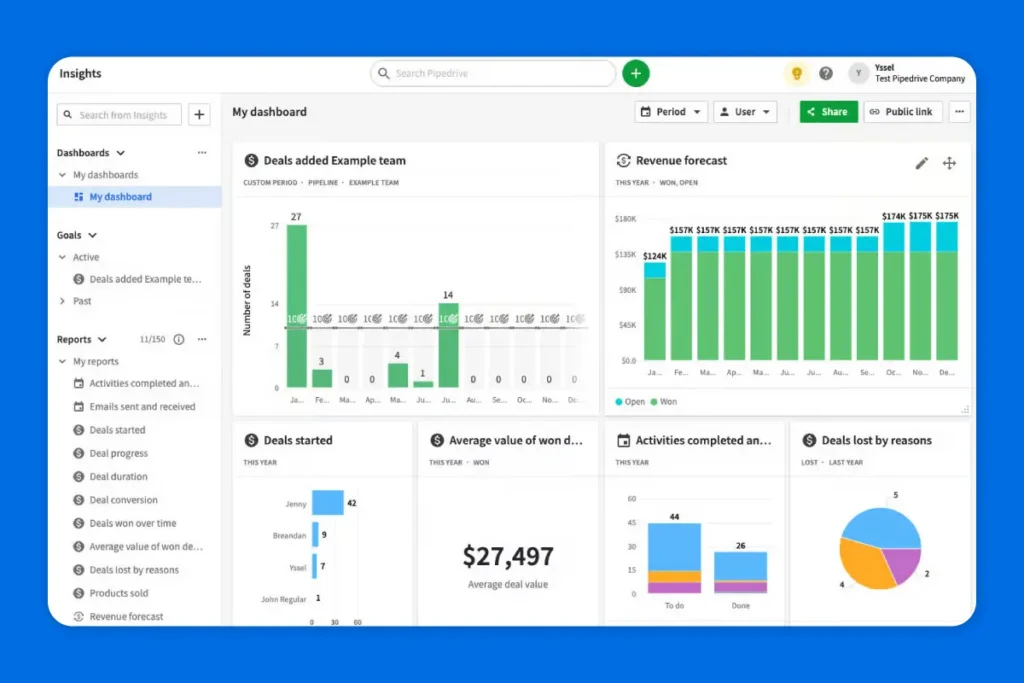Click the dollar icon on Deals added card
The image size is (1024, 683).
tap(251, 161)
